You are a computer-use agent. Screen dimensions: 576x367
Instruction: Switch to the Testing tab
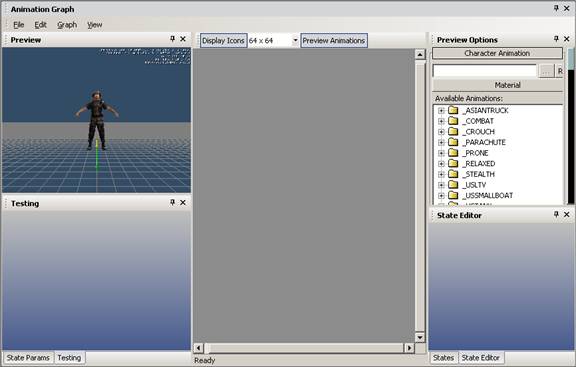click(x=69, y=357)
